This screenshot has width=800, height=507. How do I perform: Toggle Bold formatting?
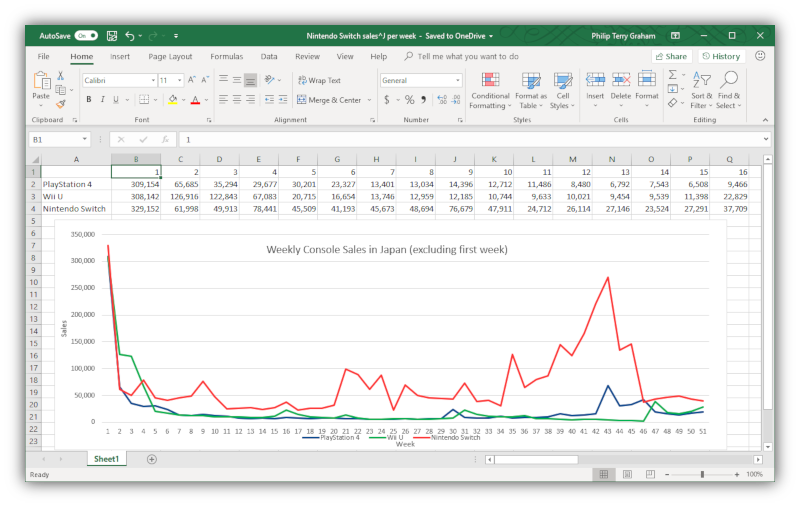pos(89,99)
